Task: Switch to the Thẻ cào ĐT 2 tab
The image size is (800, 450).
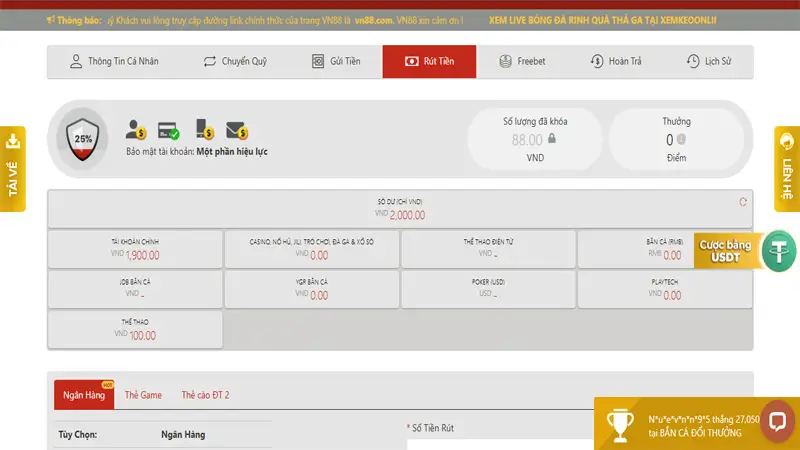Action: point(205,395)
